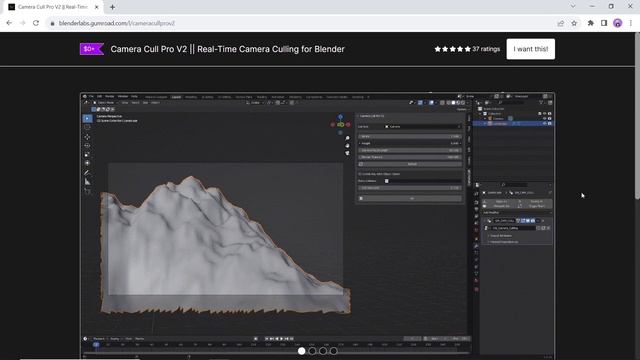The height and width of the screenshot is (360, 640).
Task: Toggle eye visibility for Landscape row
Action: [544, 123]
